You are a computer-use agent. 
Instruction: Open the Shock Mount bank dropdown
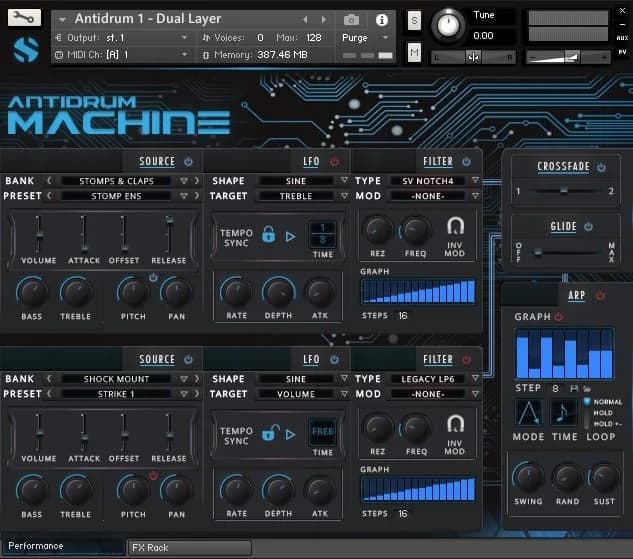184,379
